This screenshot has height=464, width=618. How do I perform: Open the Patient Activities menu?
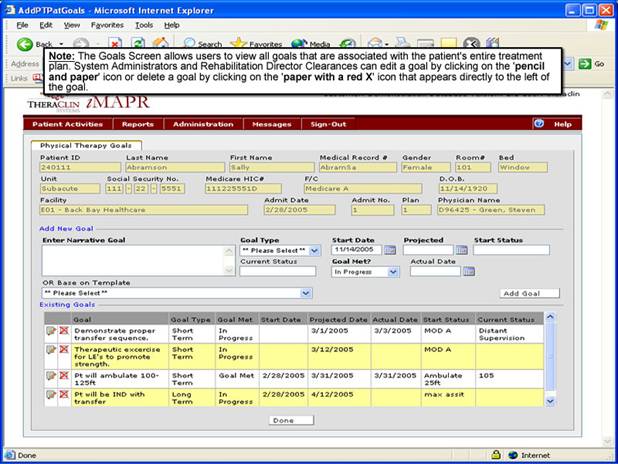[68, 124]
